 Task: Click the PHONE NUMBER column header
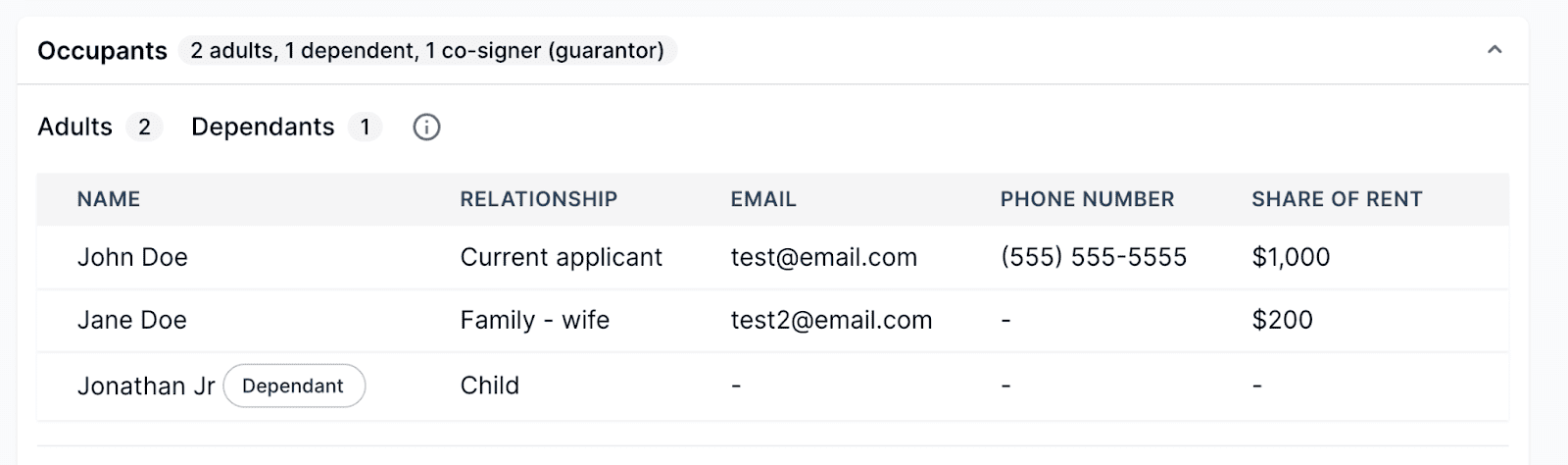(1087, 199)
